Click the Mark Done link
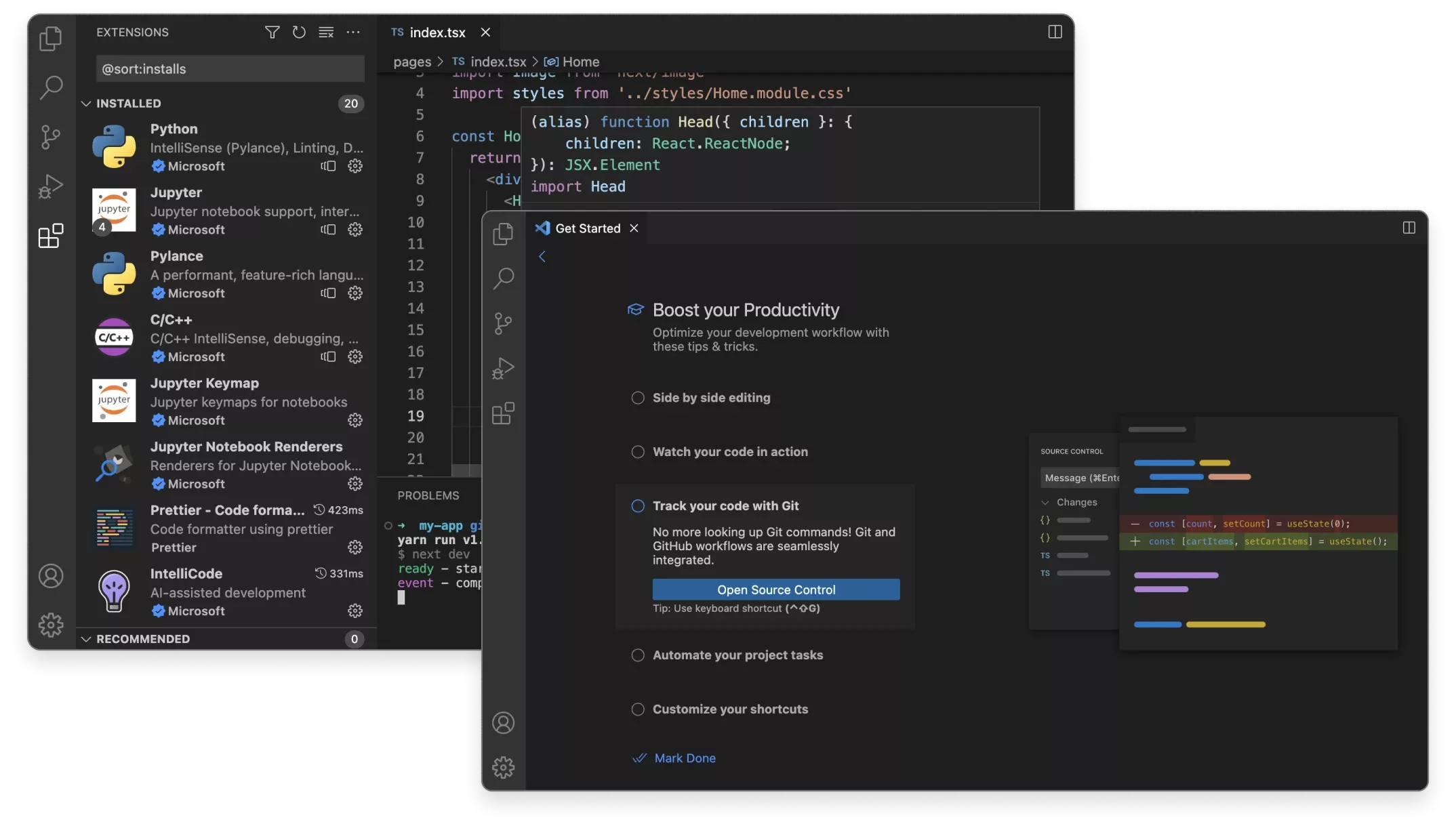 click(684, 758)
